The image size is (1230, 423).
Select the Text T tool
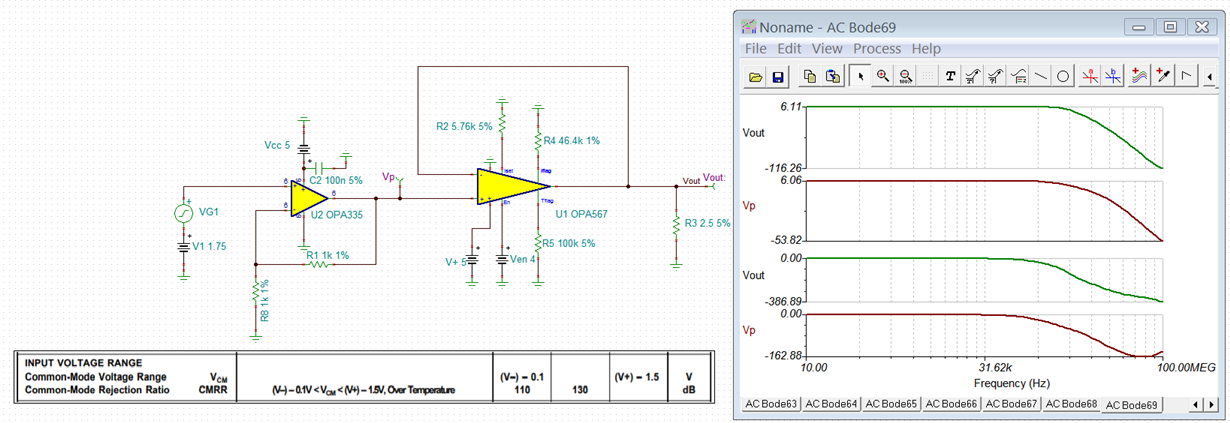(x=950, y=76)
